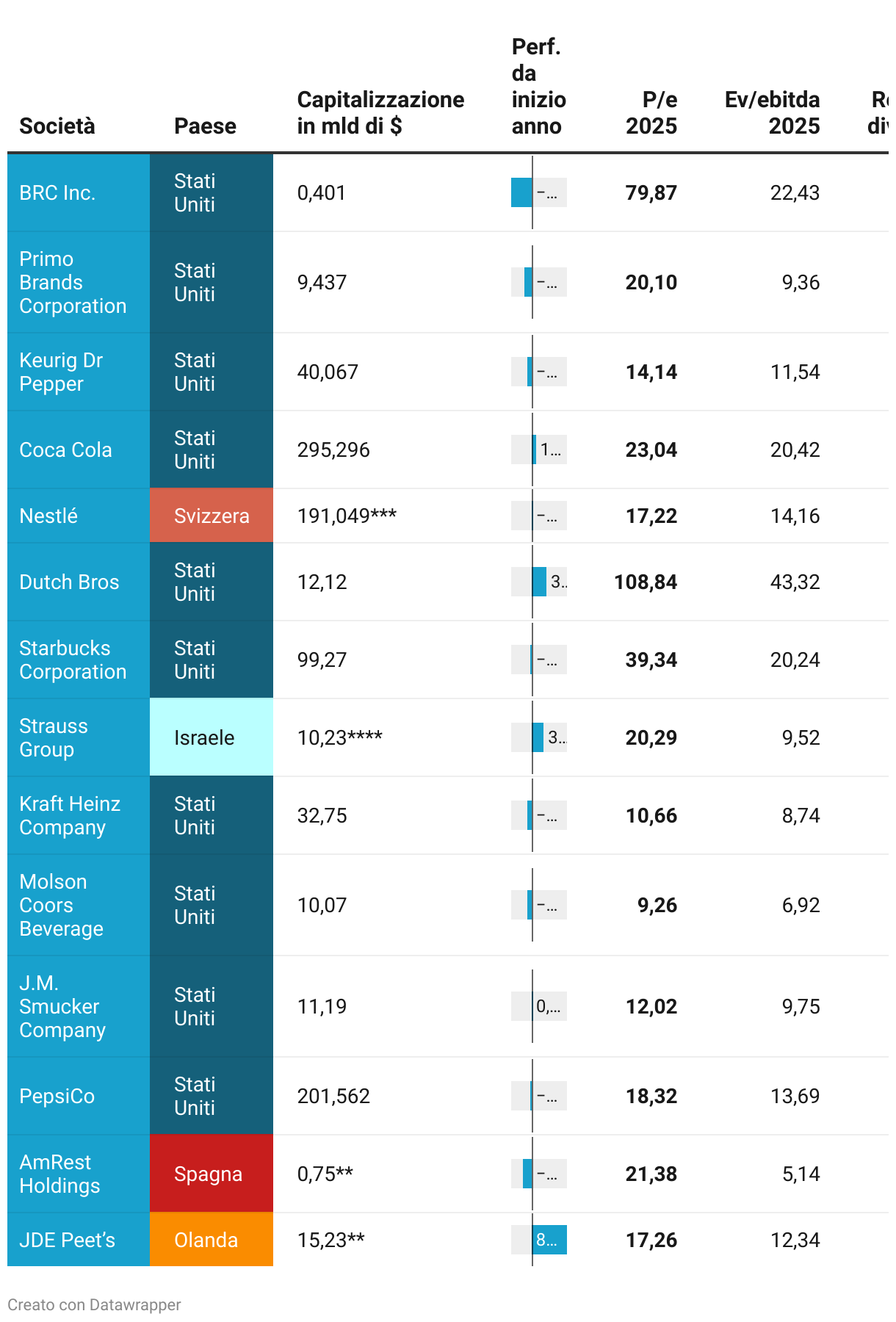Screen dimensions: 896x1322
Task: Open the Creato con Datawrapper link
Action: [94, 1304]
